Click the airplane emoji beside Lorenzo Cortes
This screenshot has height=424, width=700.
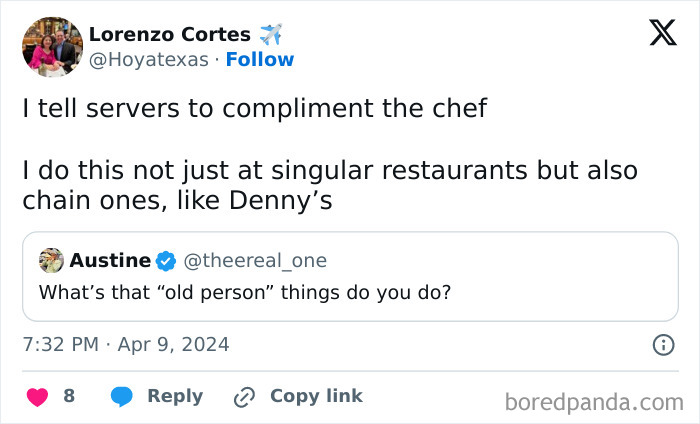click(271, 34)
